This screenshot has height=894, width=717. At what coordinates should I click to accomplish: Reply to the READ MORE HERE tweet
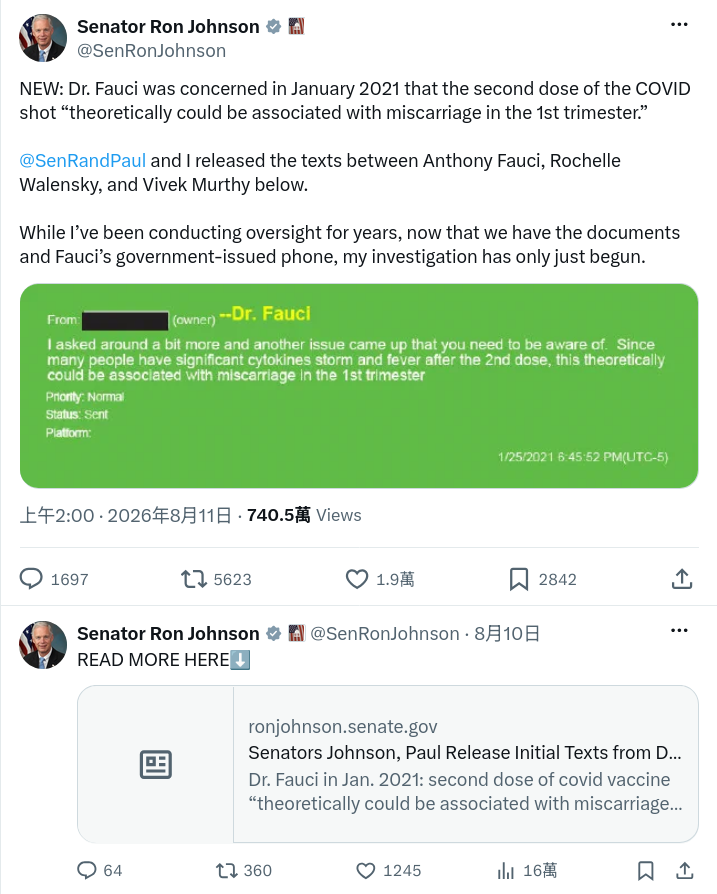pos(87,870)
